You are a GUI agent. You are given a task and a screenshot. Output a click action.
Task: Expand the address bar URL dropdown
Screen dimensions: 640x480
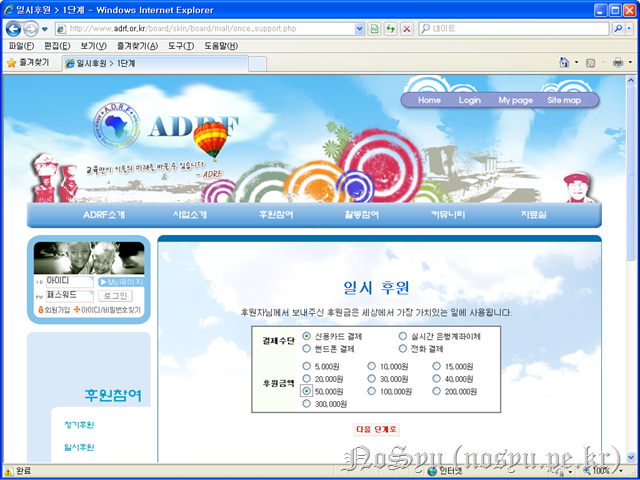pyautogui.click(x=360, y=29)
